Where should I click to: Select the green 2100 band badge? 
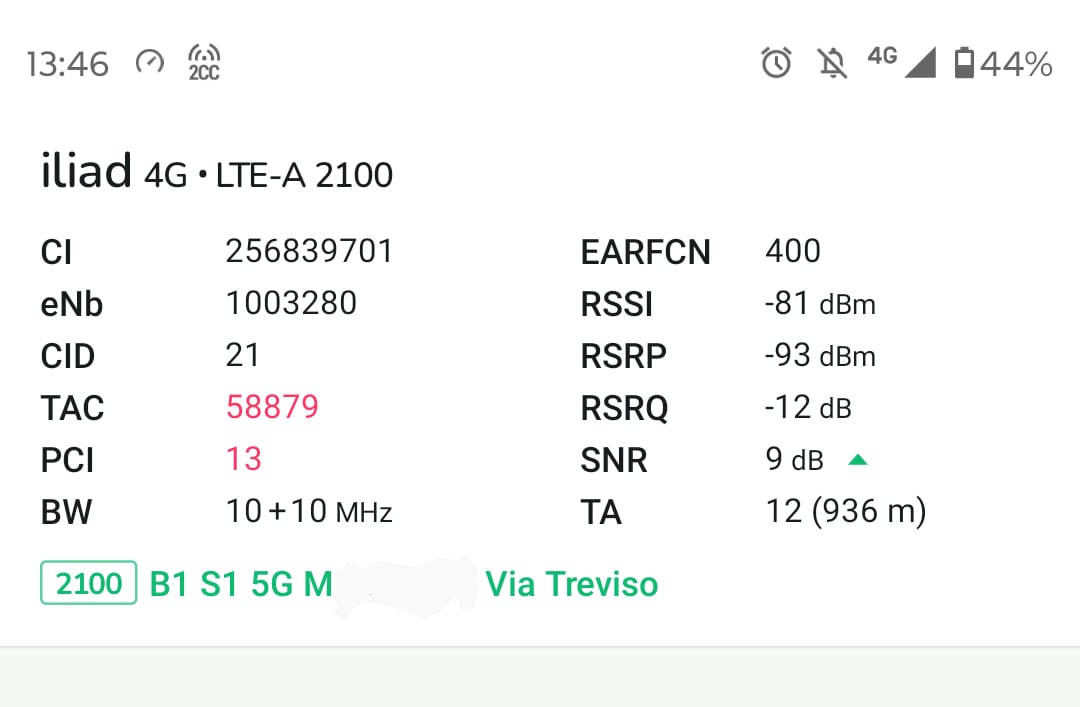pos(89,583)
